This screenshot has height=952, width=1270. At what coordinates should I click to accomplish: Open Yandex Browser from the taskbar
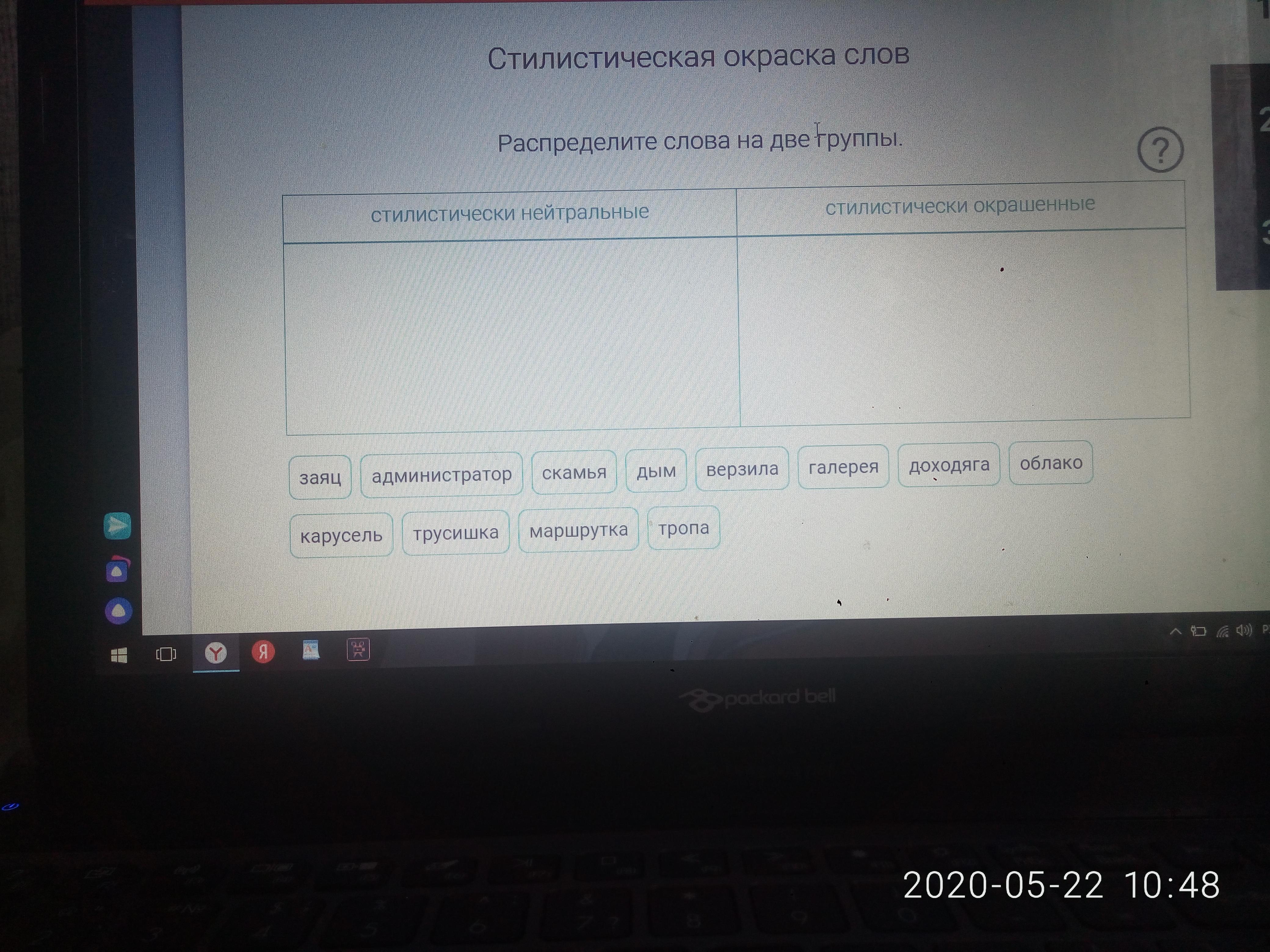pos(216,652)
